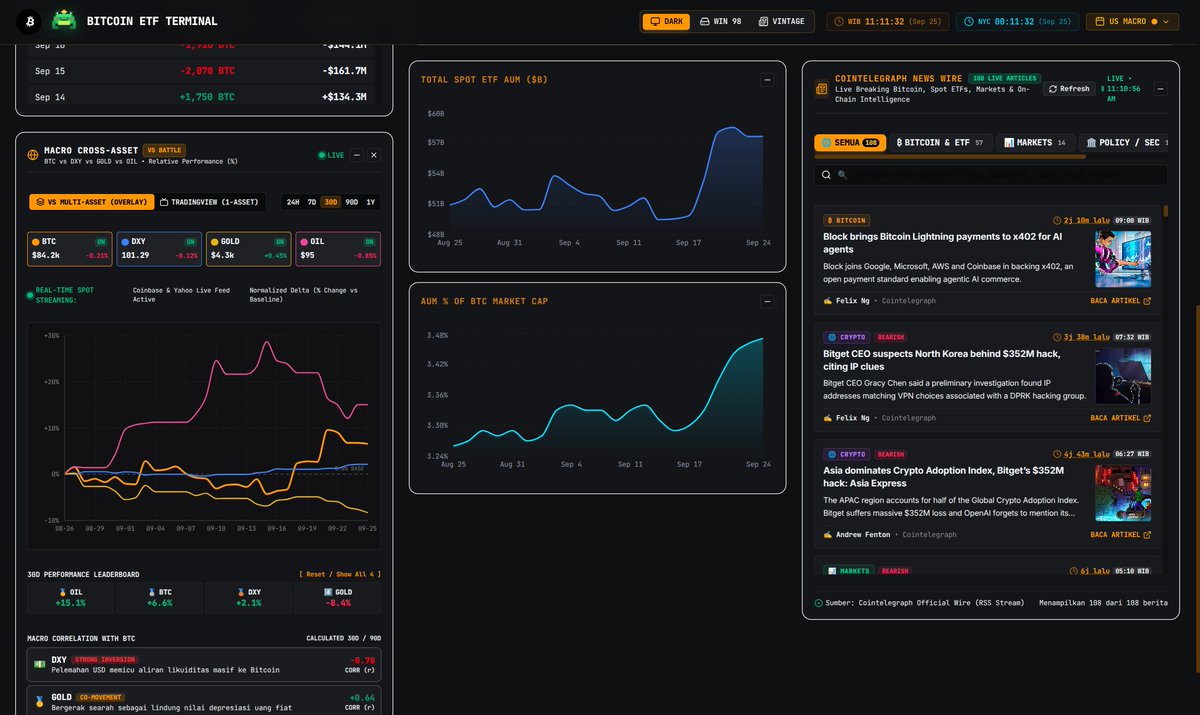Click the VS BATTLE badge
1200x715 pixels.
click(164, 150)
